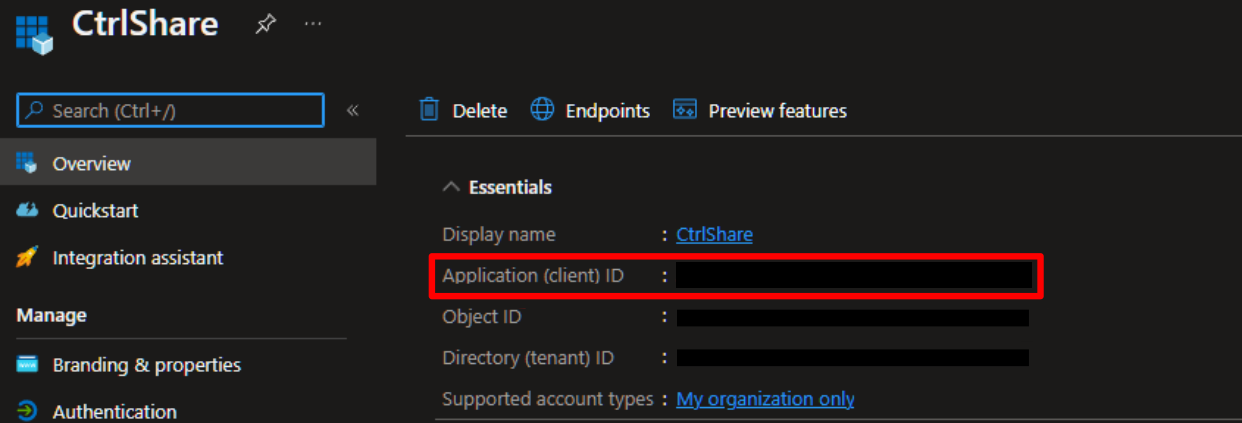Click the Delete button label
1242x423 pixels.
coord(479,111)
